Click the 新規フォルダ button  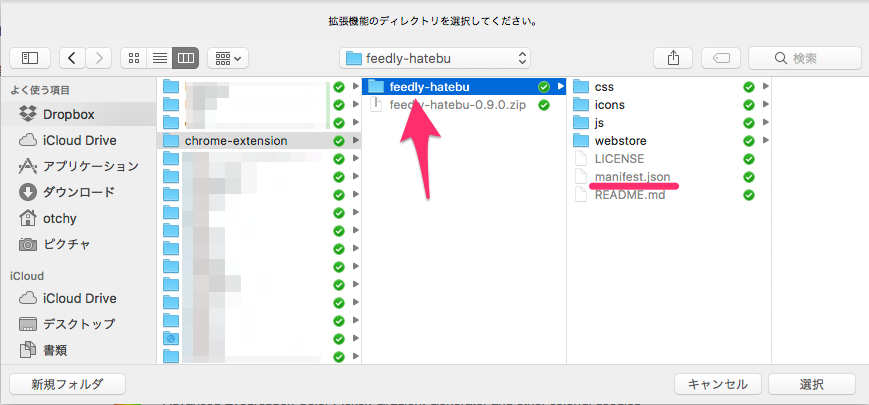(68, 384)
